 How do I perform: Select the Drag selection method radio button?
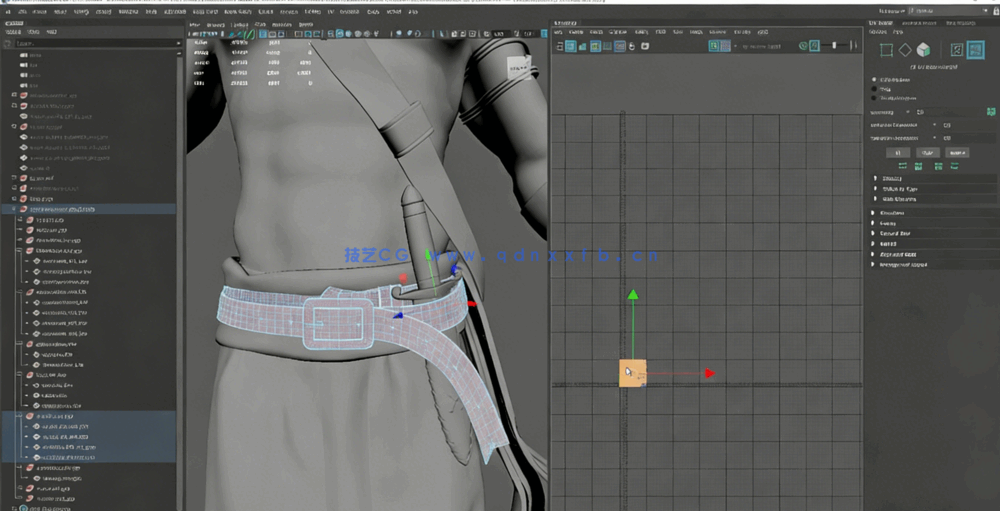[876, 89]
